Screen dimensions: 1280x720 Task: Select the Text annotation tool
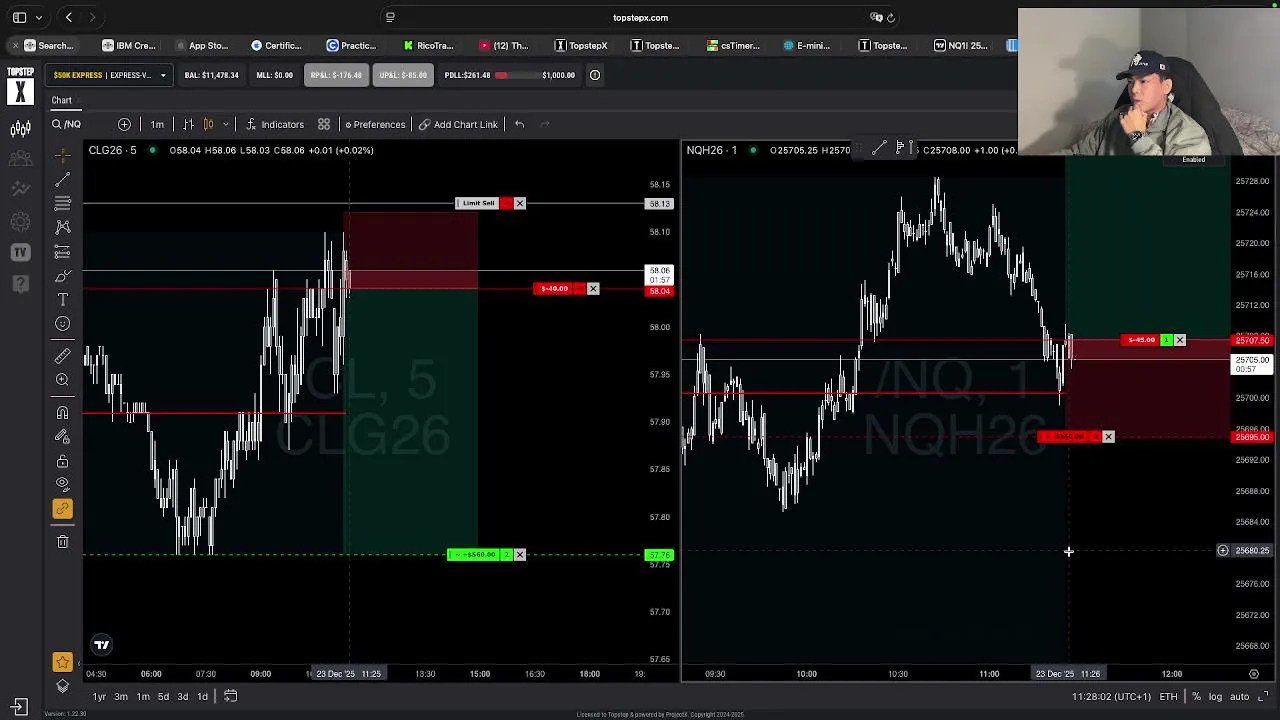[62, 299]
